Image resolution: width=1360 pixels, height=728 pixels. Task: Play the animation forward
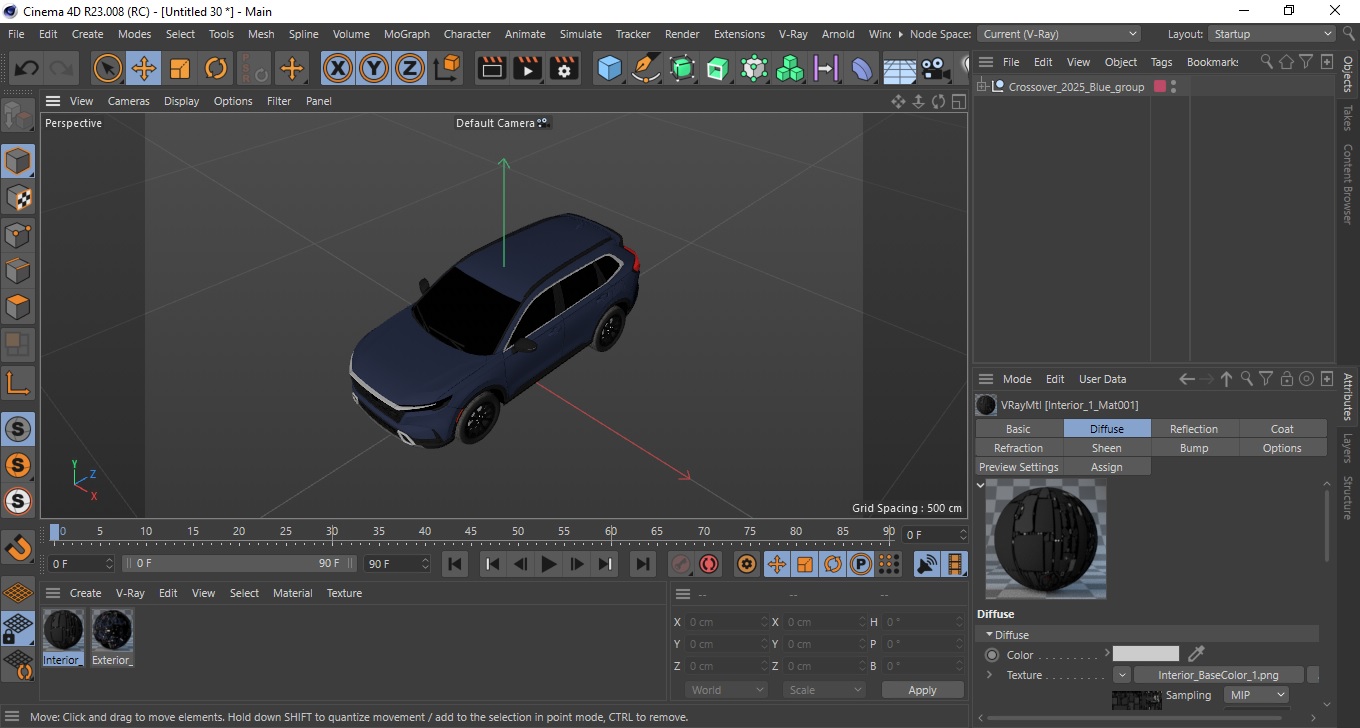[548, 564]
